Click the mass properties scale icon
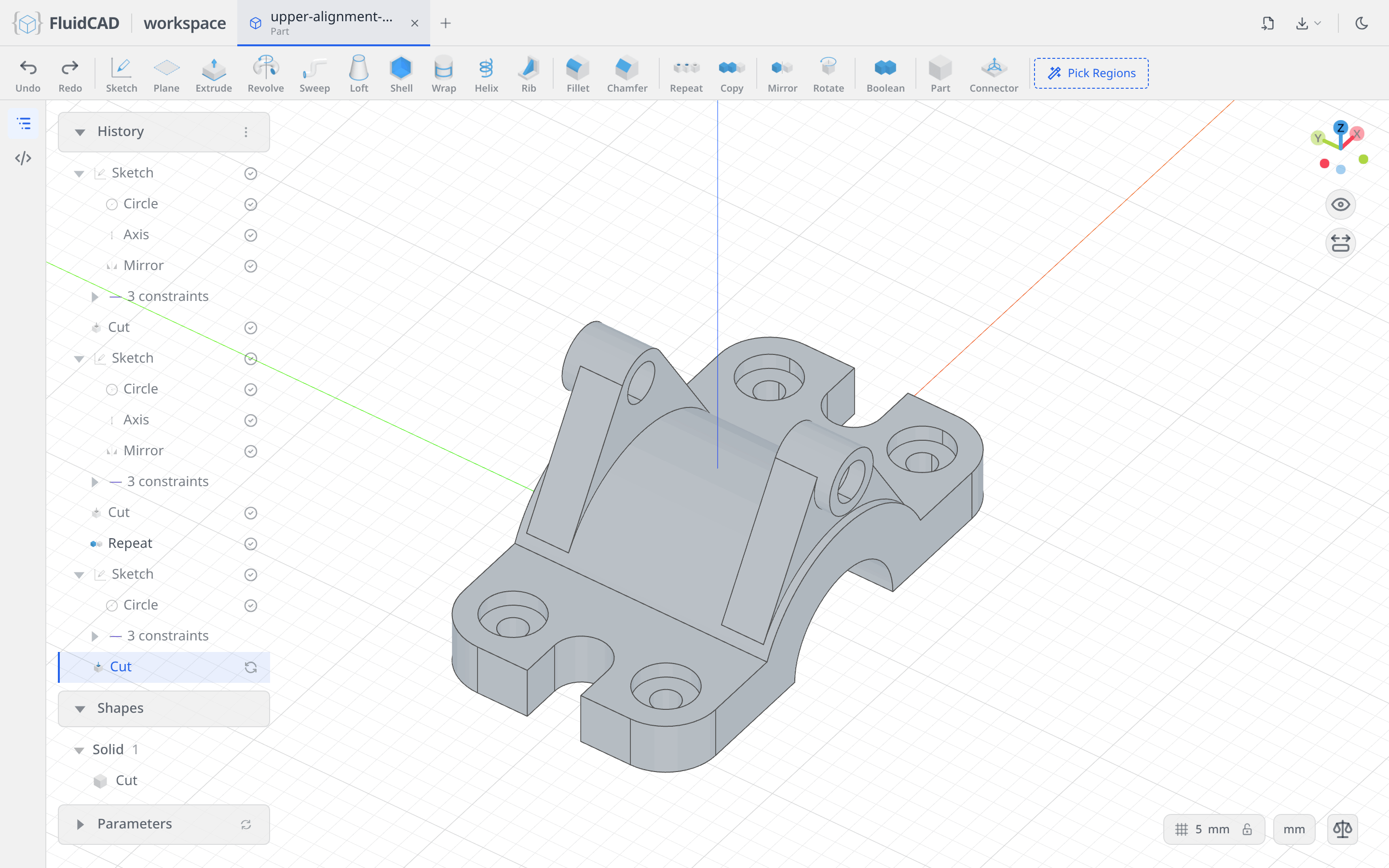Screen dimensions: 1389x868 [x=1343, y=829]
